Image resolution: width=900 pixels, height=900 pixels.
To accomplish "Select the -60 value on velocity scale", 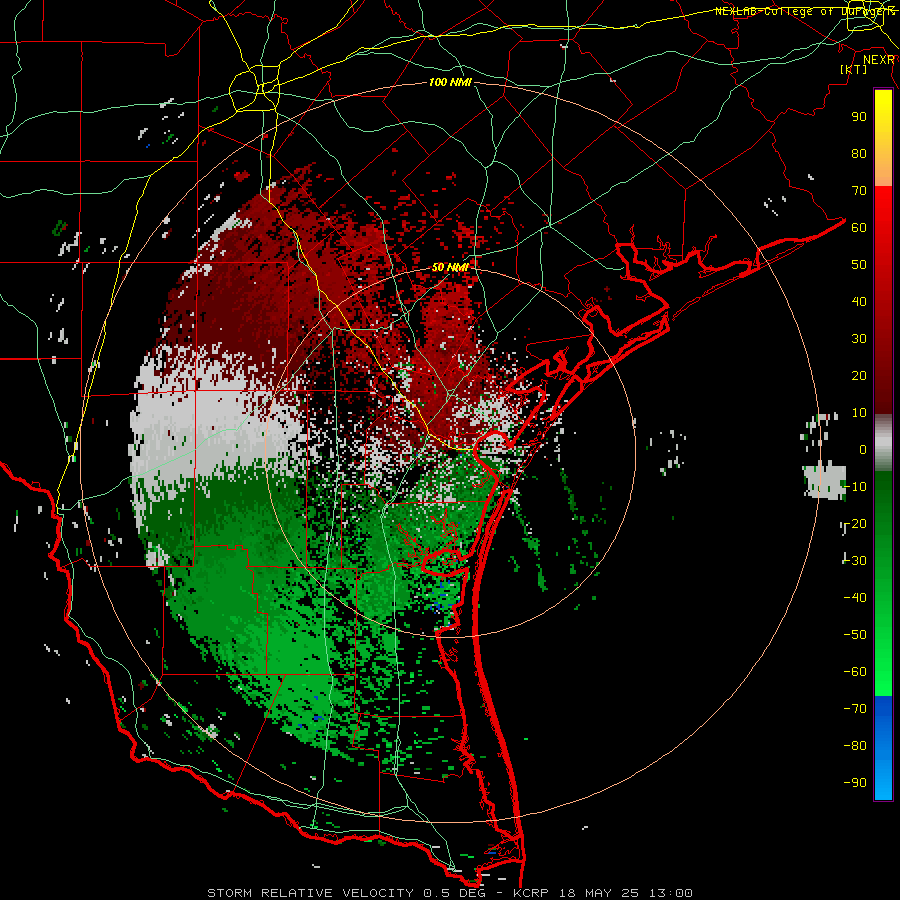I will pos(855,672).
